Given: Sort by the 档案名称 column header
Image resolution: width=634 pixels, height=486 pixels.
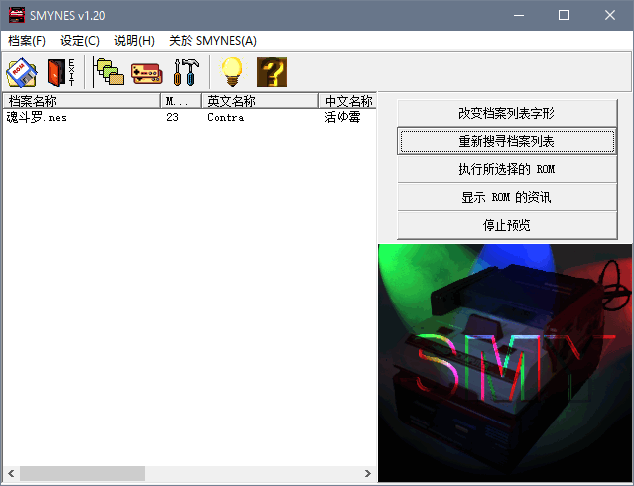Looking at the screenshot, I should tap(80, 101).
